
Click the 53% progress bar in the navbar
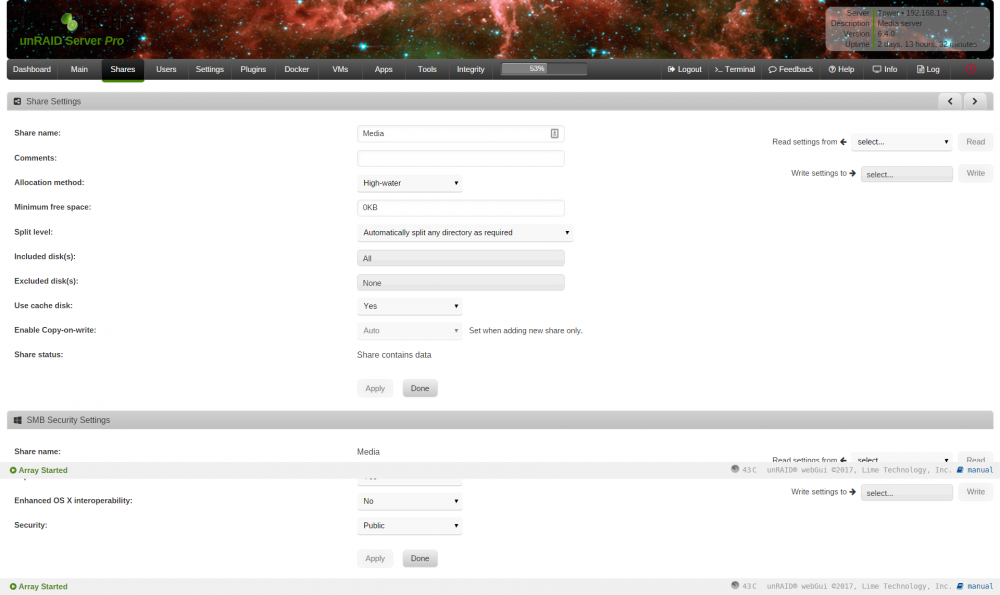click(543, 68)
